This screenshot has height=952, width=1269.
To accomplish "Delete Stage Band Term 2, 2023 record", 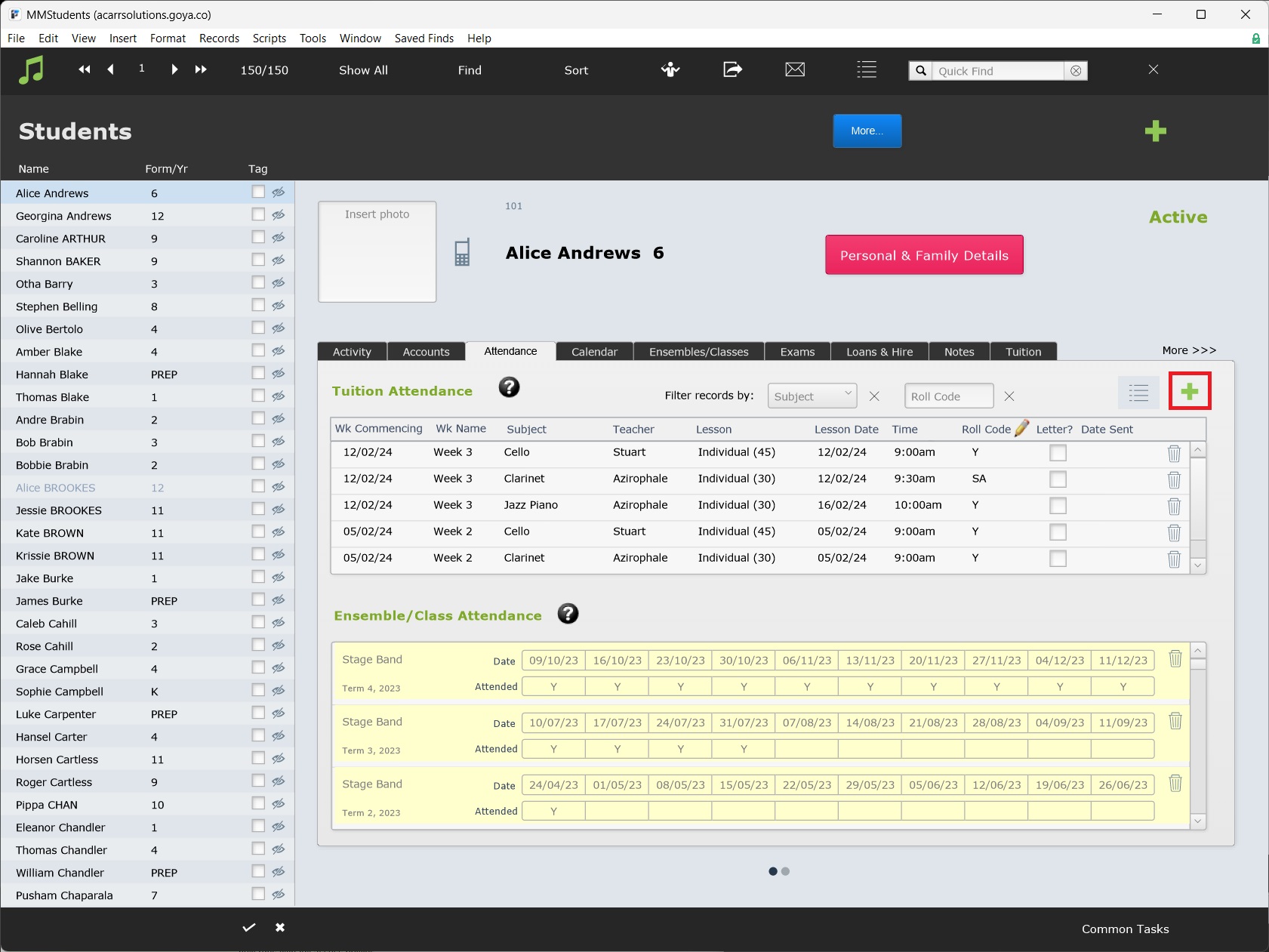I will 1175,784.
